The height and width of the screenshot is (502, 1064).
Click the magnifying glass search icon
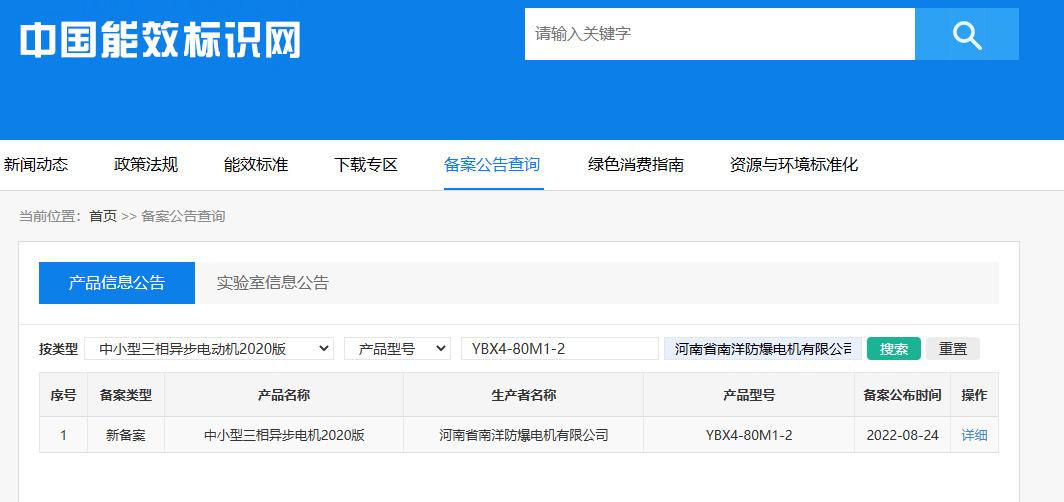[x=966, y=35]
